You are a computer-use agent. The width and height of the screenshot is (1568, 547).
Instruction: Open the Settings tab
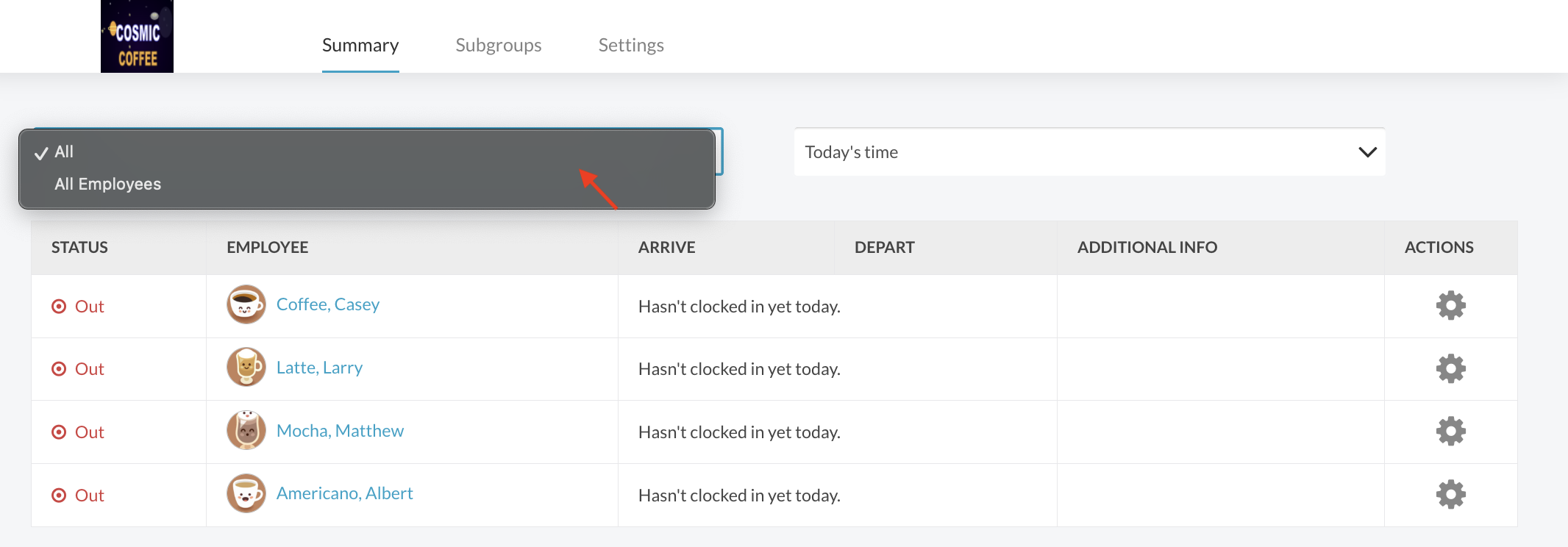[x=631, y=46]
